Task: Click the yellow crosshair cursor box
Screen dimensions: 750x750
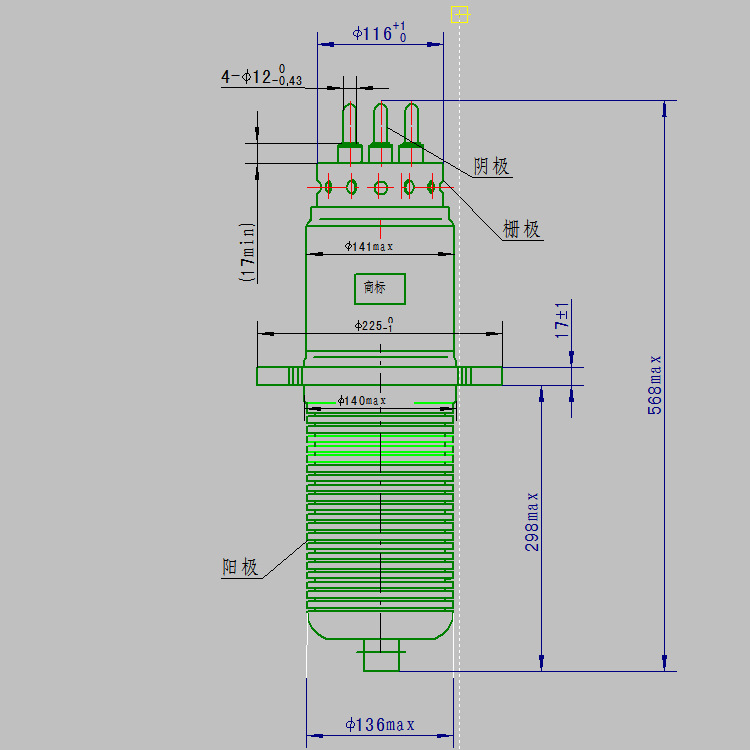Action: pyautogui.click(x=460, y=14)
